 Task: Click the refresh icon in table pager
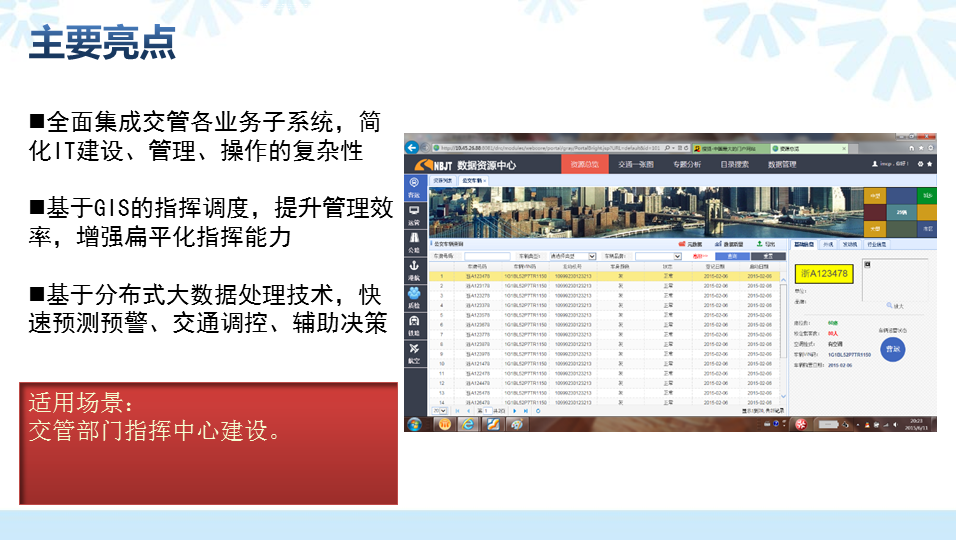click(x=538, y=411)
